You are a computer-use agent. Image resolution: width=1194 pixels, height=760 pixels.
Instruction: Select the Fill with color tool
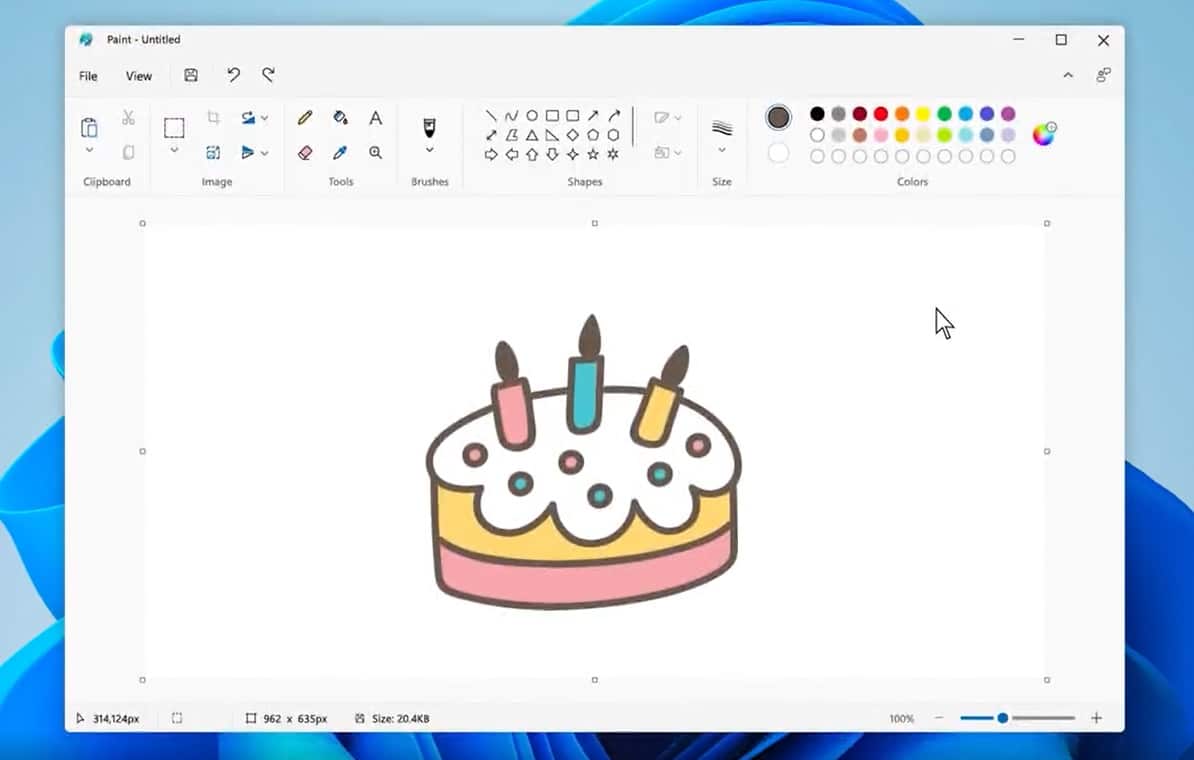[340, 117]
